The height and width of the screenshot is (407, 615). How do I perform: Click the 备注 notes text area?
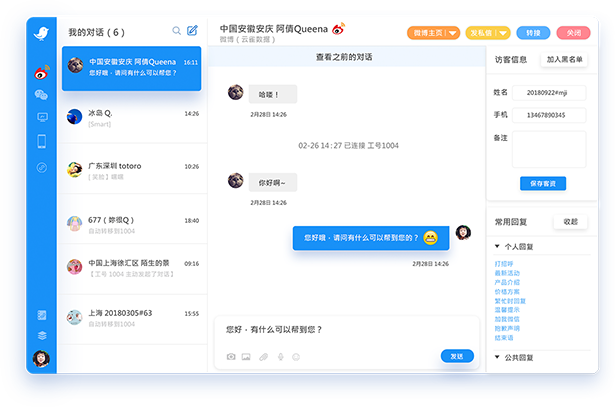[x=549, y=149]
